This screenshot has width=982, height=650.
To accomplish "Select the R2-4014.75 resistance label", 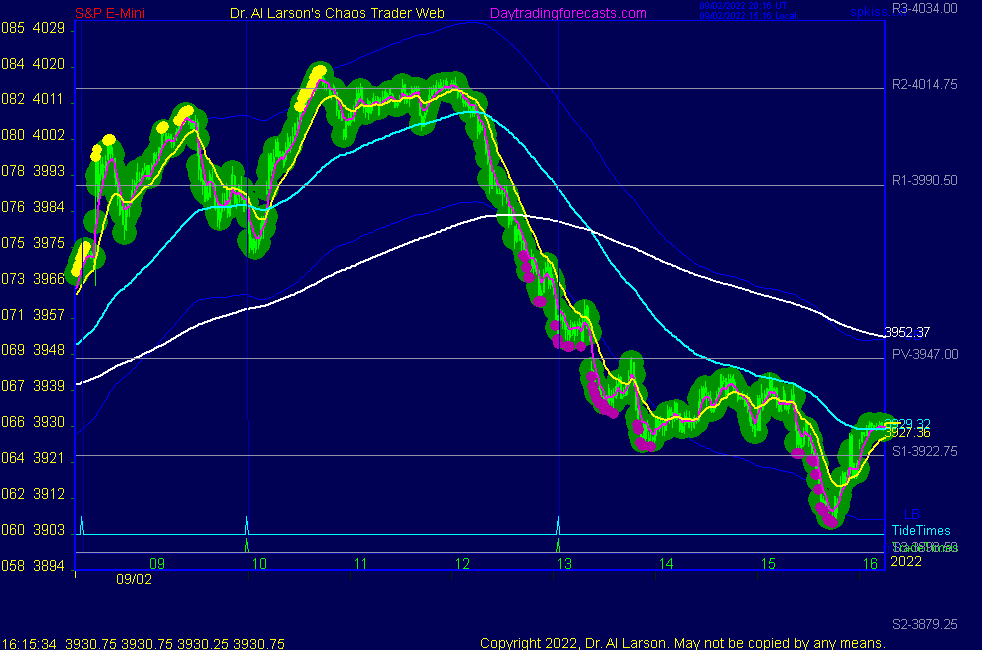I will pyautogui.click(x=924, y=85).
